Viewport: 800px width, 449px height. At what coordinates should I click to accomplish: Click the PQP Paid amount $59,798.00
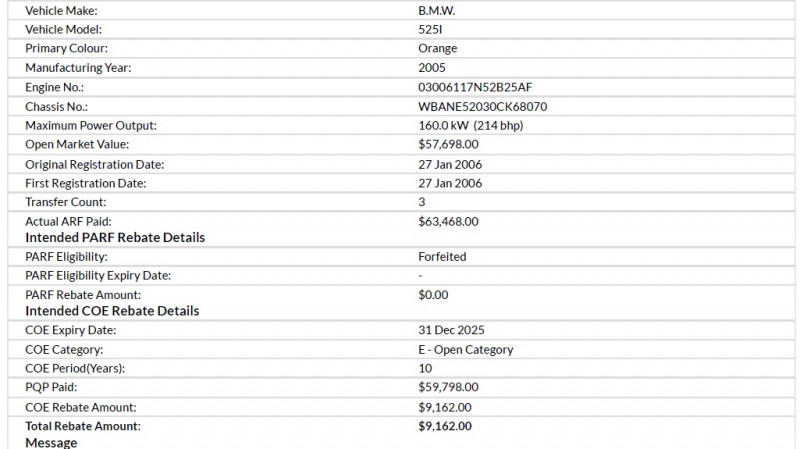(448, 387)
